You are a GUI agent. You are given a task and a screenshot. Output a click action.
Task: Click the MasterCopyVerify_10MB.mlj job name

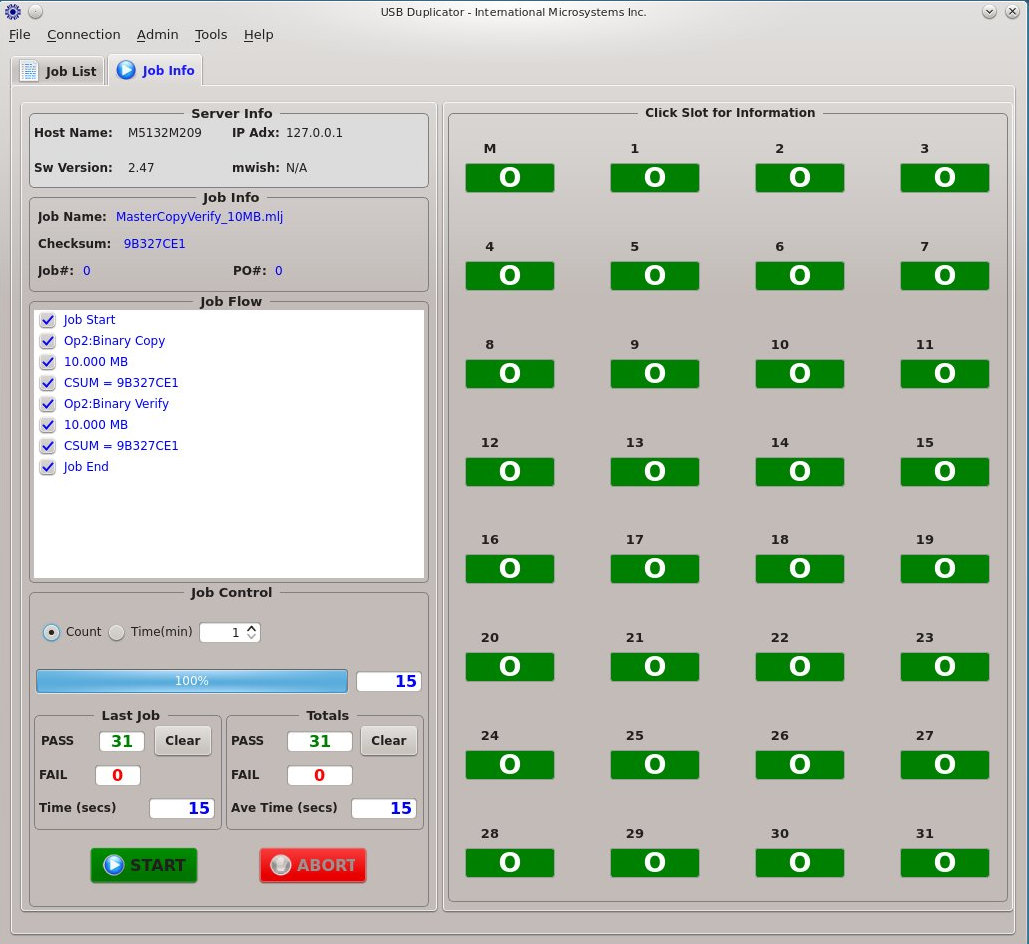pyautogui.click(x=200, y=217)
